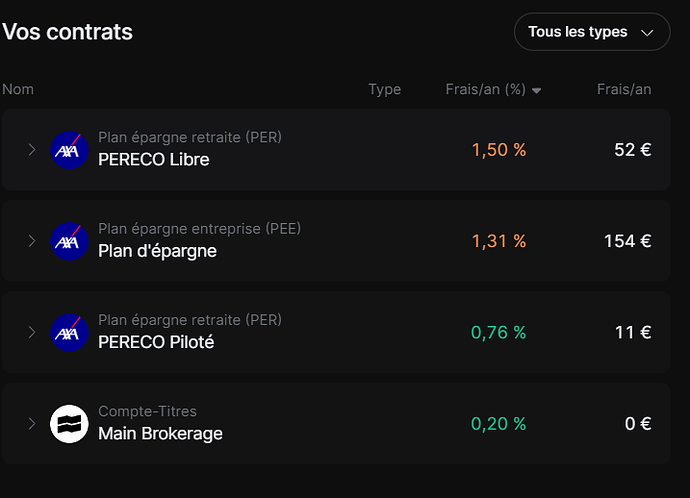Sort contracts by Nom column
Image resolution: width=690 pixels, height=498 pixels.
pos(18,89)
